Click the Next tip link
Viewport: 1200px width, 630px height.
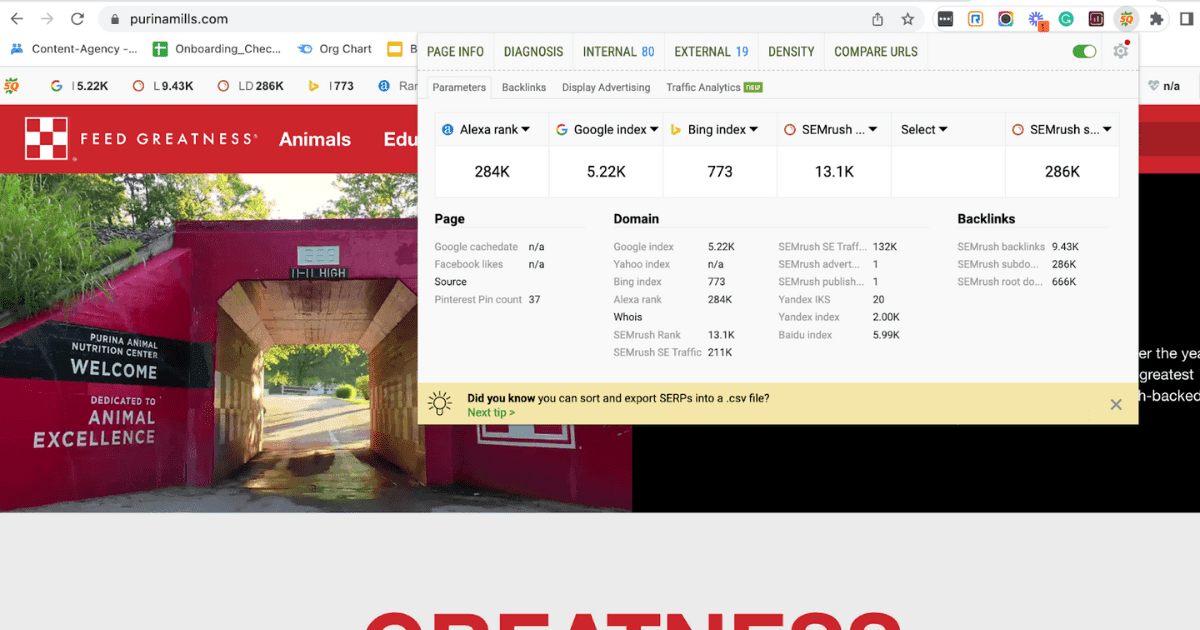click(x=491, y=412)
